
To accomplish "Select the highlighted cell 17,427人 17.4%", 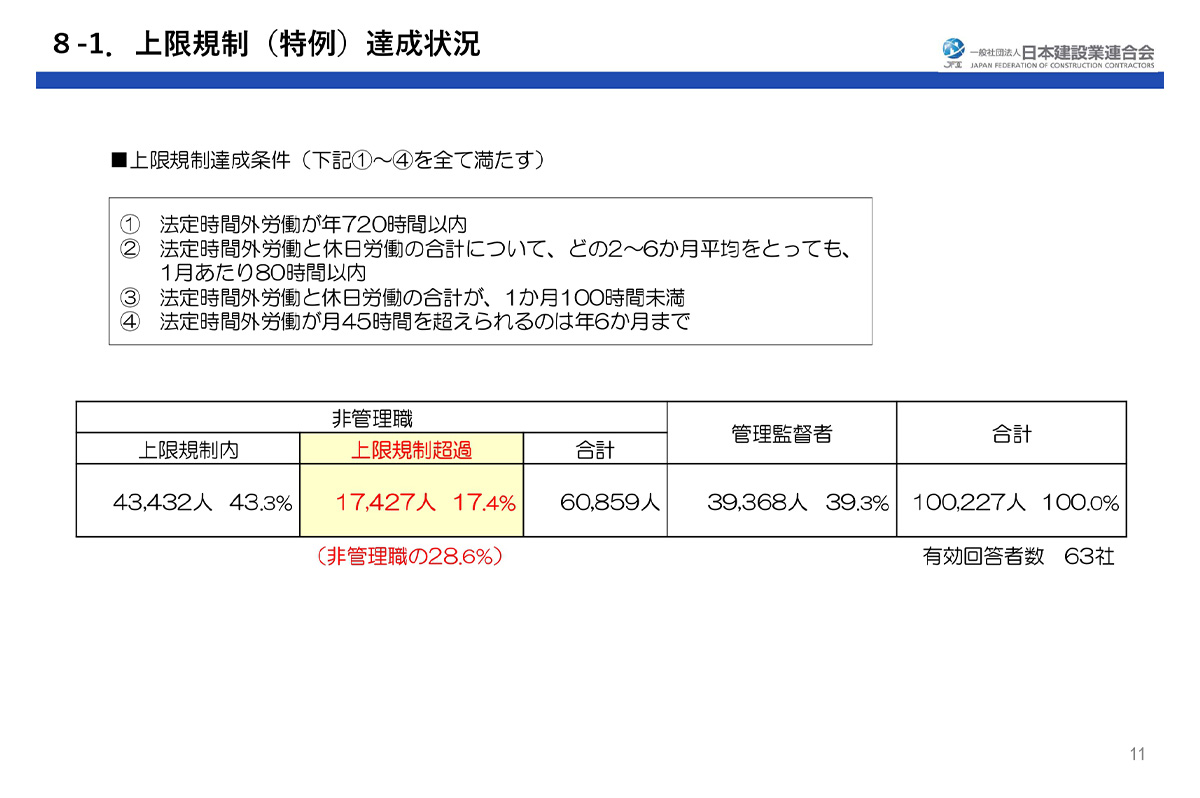I will click(411, 501).
